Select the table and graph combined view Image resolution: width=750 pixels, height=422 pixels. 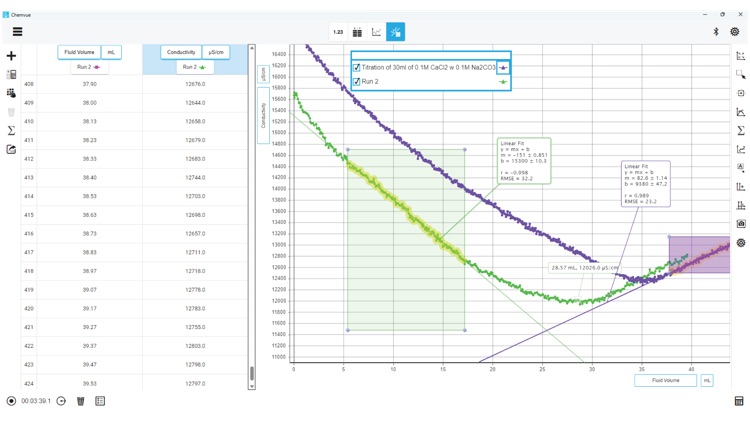pos(396,32)
